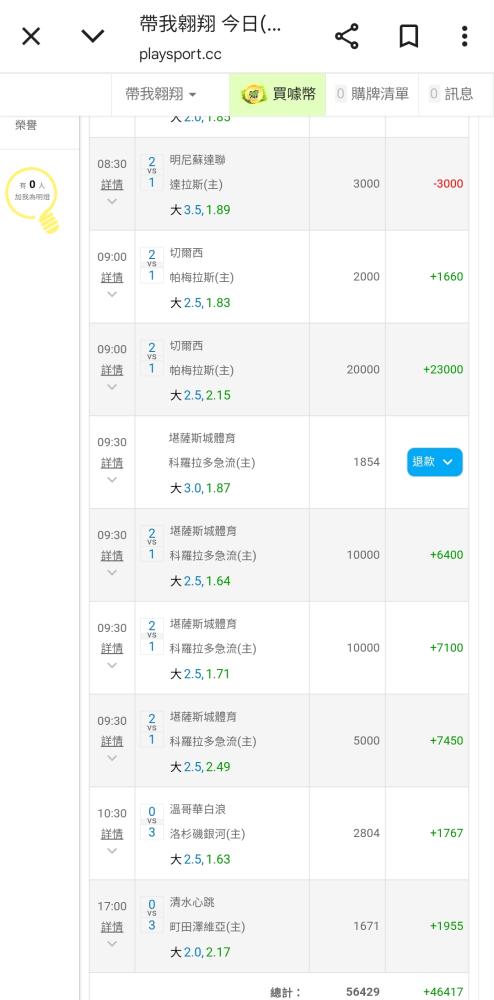
Task: Click the 0 vs 3 score box for 溫哥華白浪
Action: (152, 823)
